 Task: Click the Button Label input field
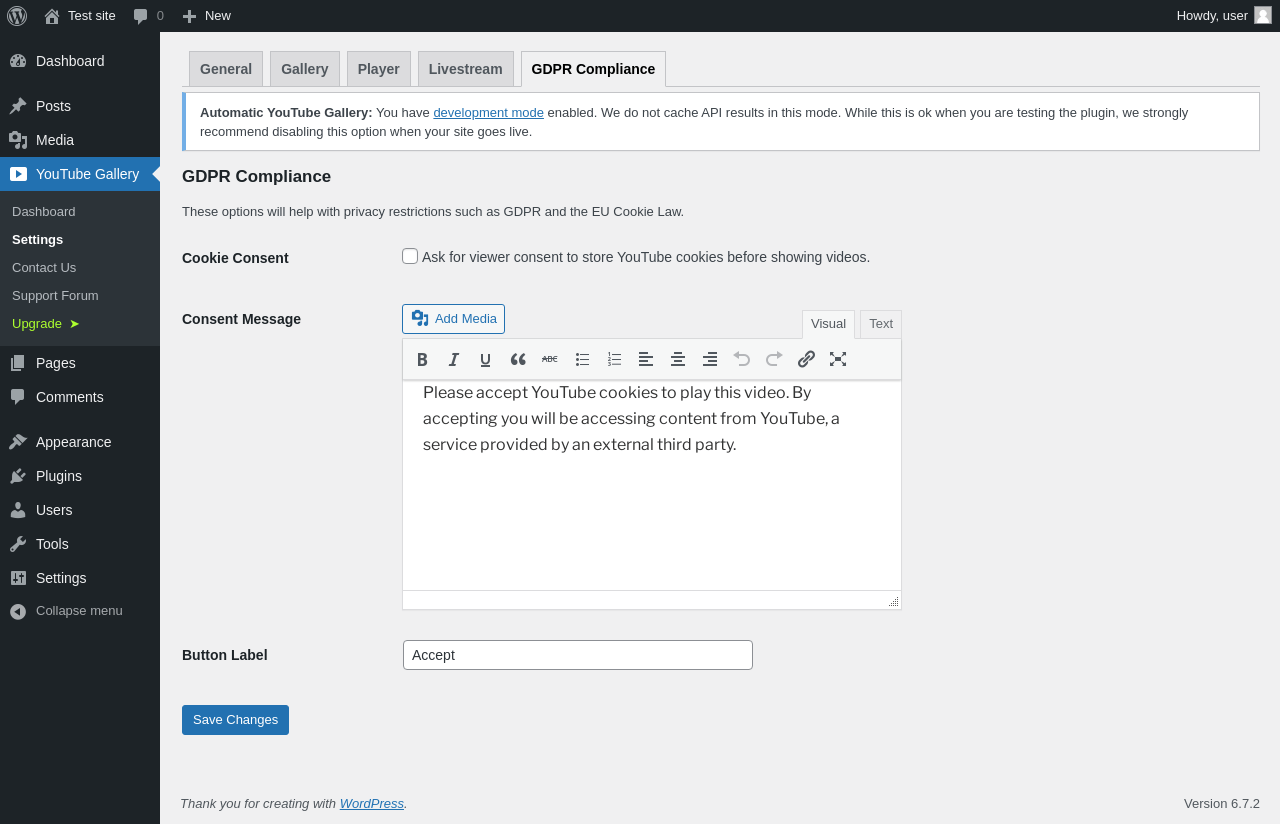point(578,655)
